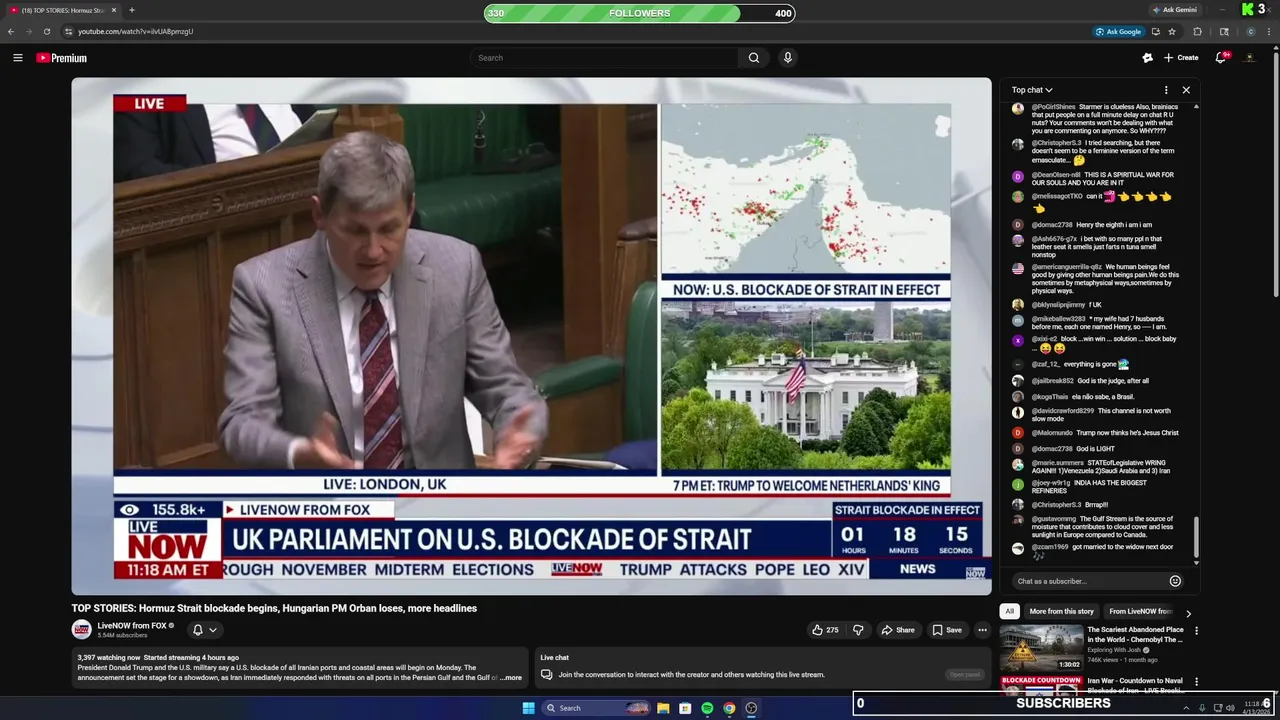Screen dimensions: 1280x720
Task: Open Microsoft Store from the taskbar
Action: [x=685, y=708]
